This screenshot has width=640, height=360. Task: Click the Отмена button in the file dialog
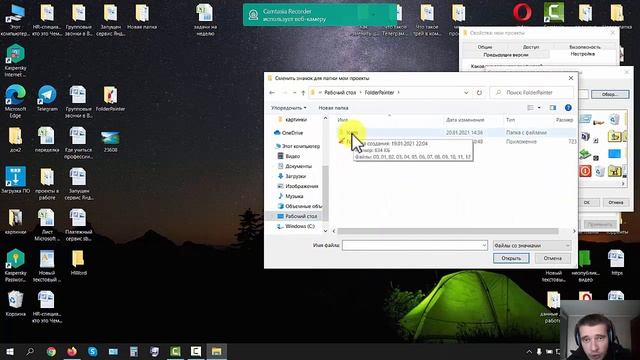(553, 258)
